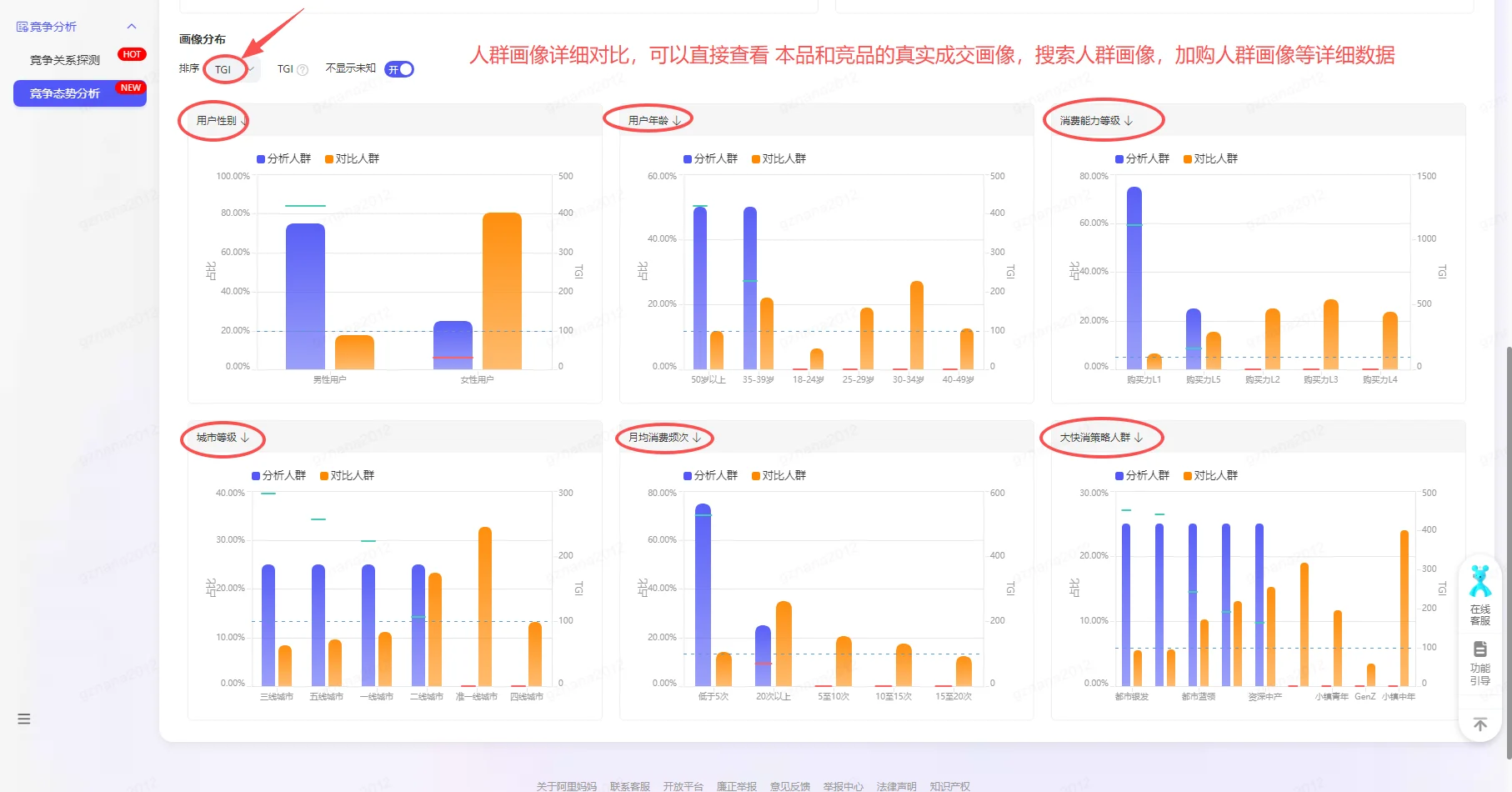
Task: Select 竞争关系探测 in the sidebar
Action: (x=63, y=58)
